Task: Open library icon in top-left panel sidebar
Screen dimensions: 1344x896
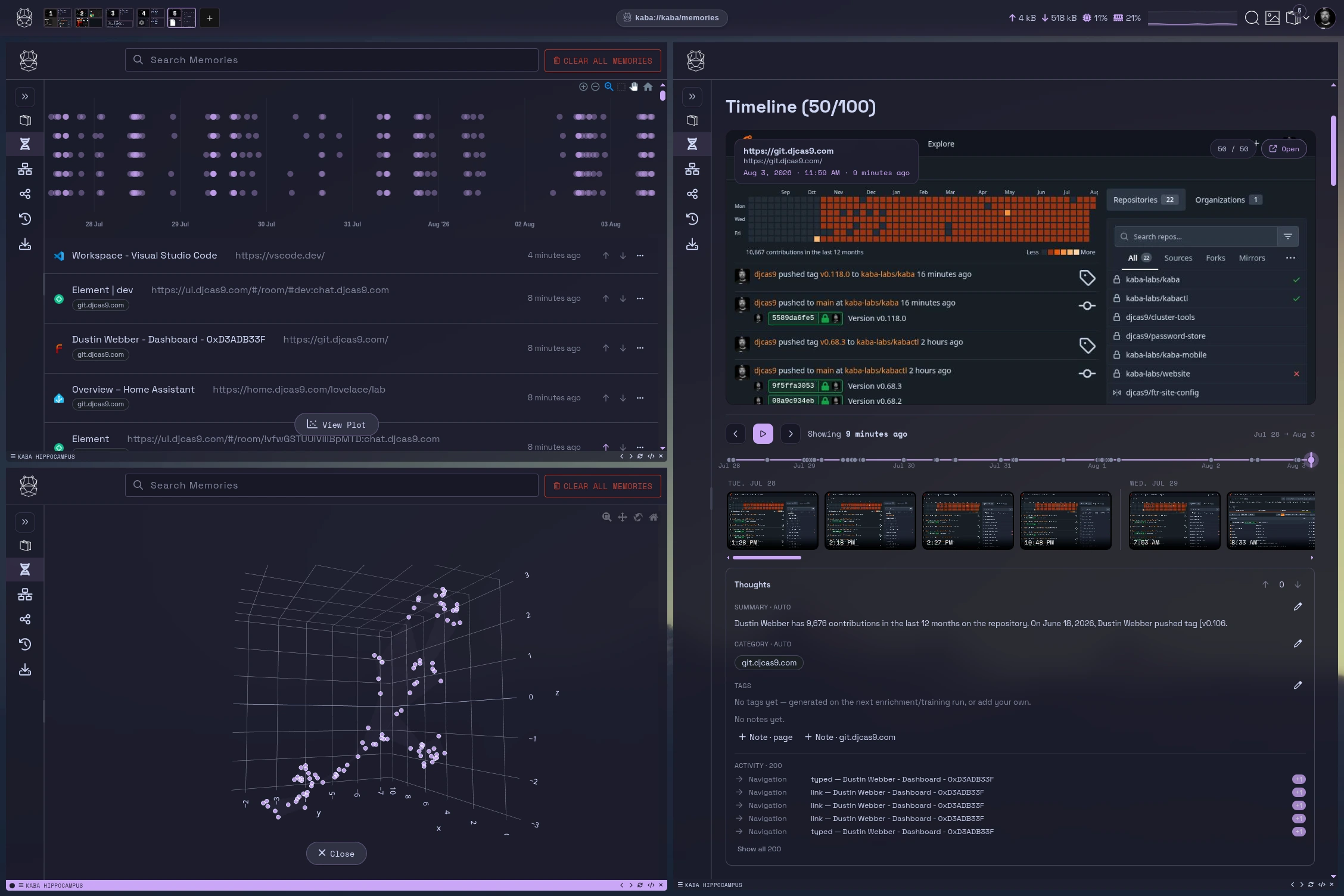Action: [x=25, y=120]
